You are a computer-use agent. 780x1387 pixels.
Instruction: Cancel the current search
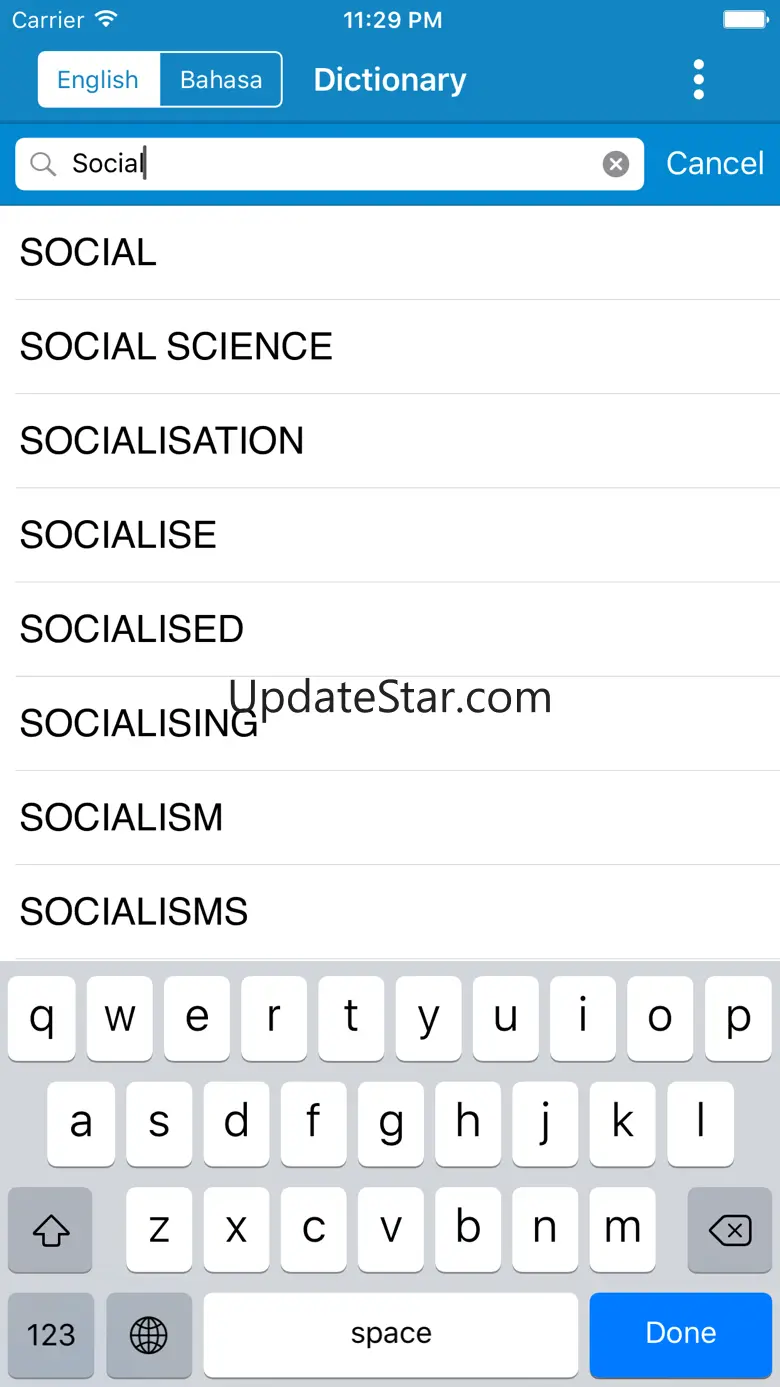click(x=715, y=164)
